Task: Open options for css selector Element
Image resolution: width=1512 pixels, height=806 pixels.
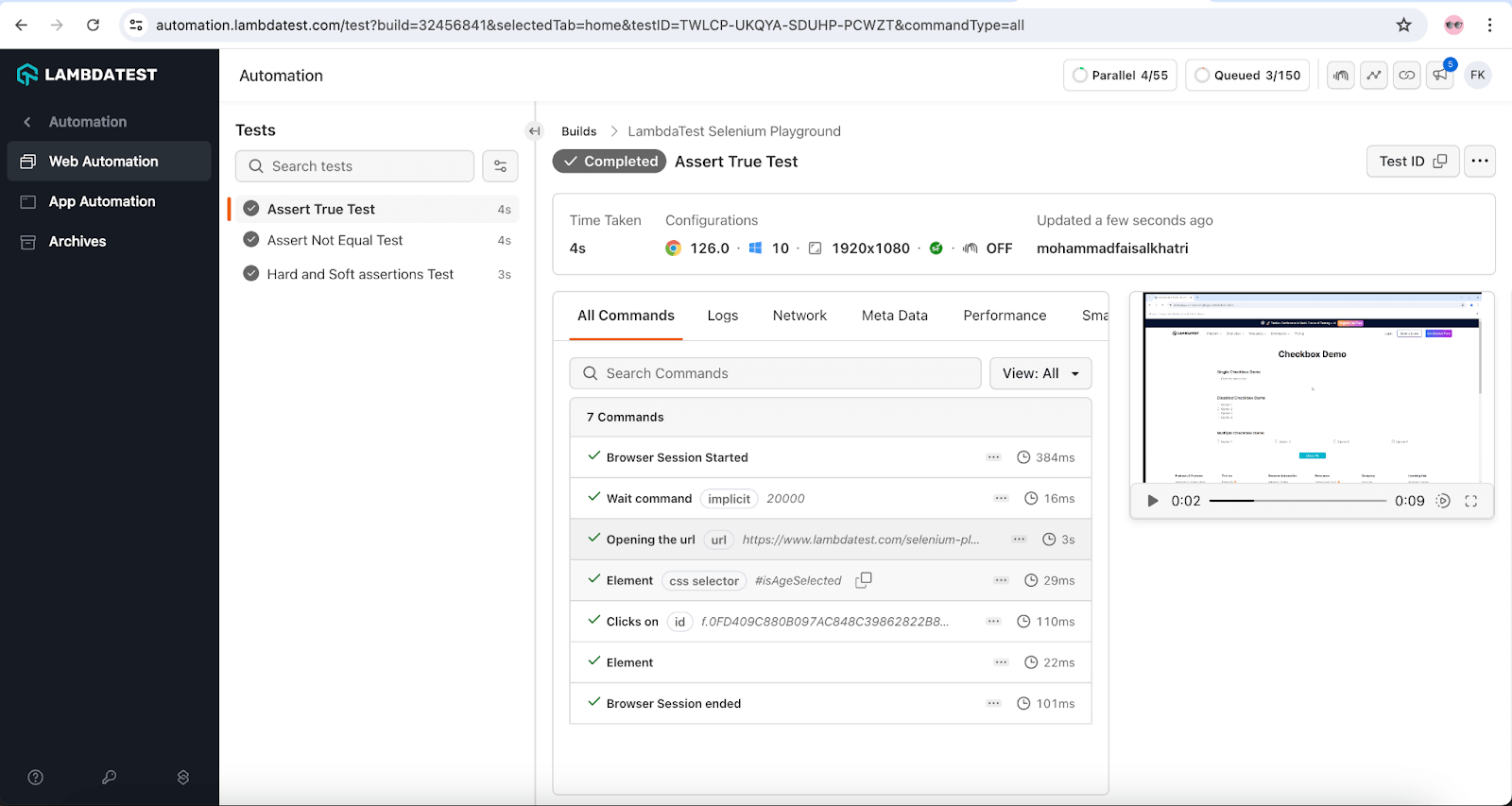Action: (1001, 580)
